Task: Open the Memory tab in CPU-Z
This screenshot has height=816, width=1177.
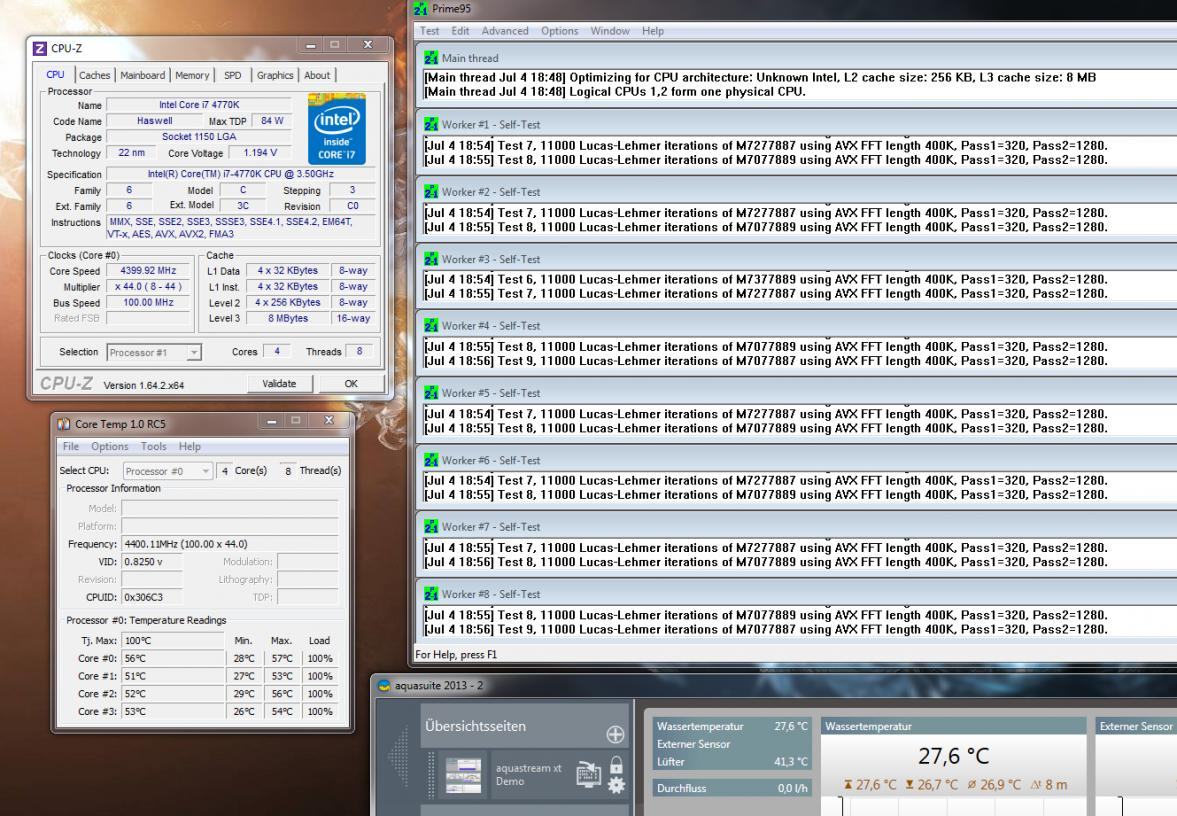Action: (192, 75)
